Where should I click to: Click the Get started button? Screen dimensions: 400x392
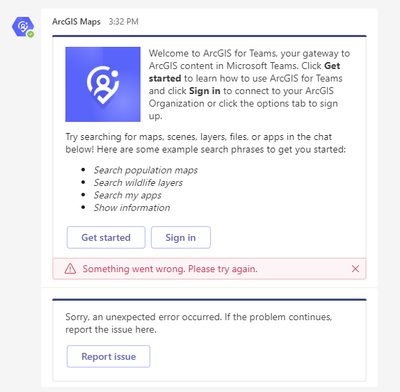click(x=106, y=237)
